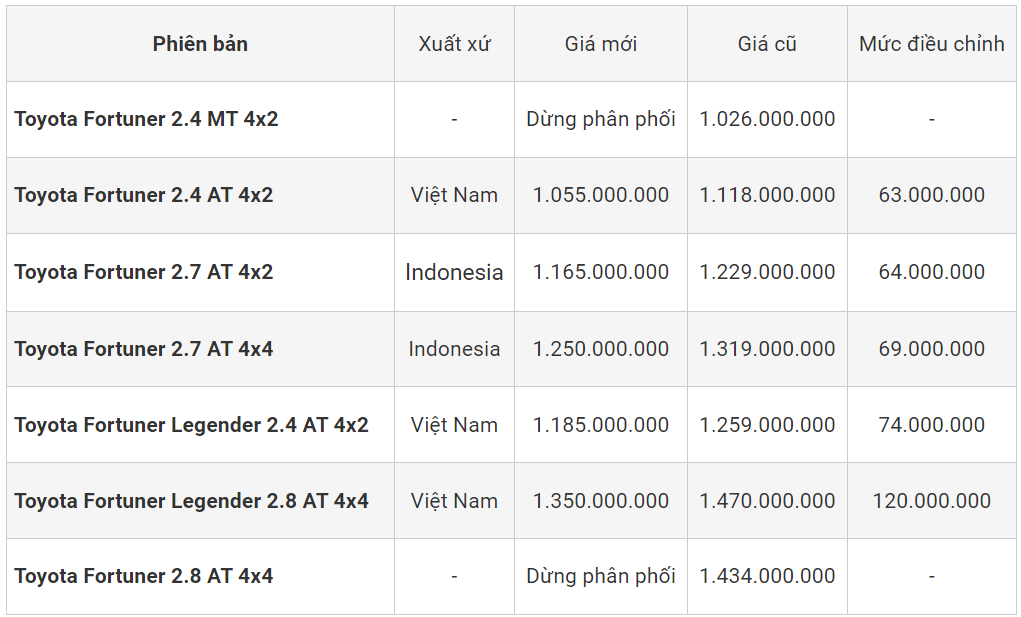Click the old price 1.026.000.000 cell
Screen dimensions: 1021x617
tap(767, 119)
